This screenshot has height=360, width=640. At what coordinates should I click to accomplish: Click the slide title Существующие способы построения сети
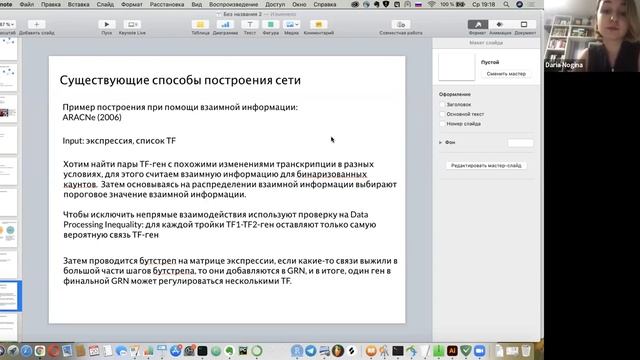(x=180, y=80)
